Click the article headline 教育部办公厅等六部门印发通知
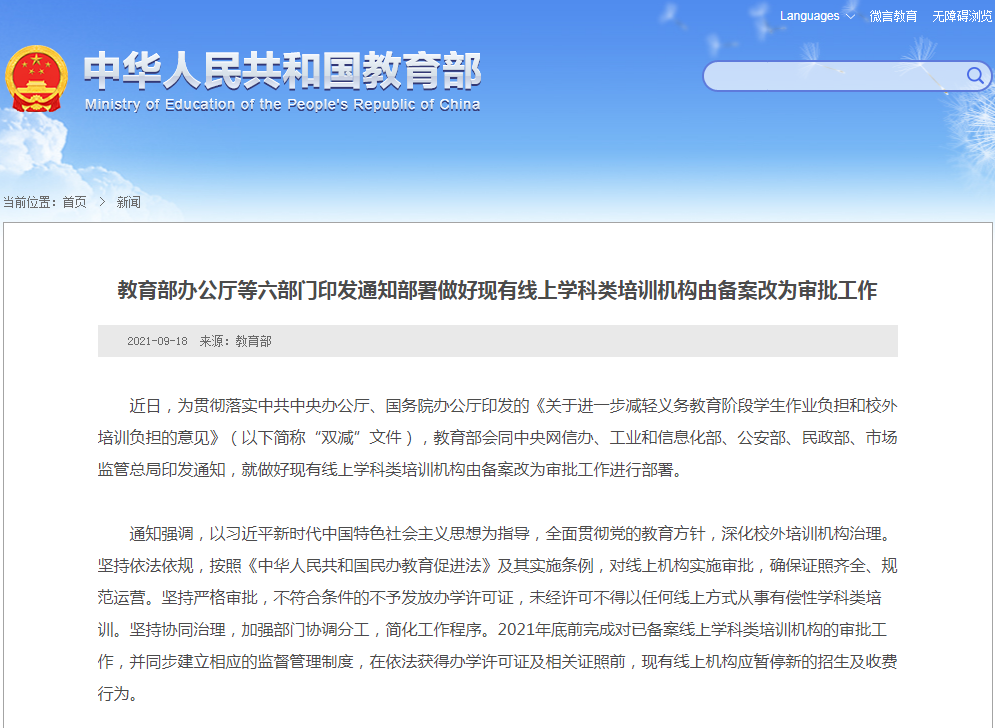 click(497, 290)
